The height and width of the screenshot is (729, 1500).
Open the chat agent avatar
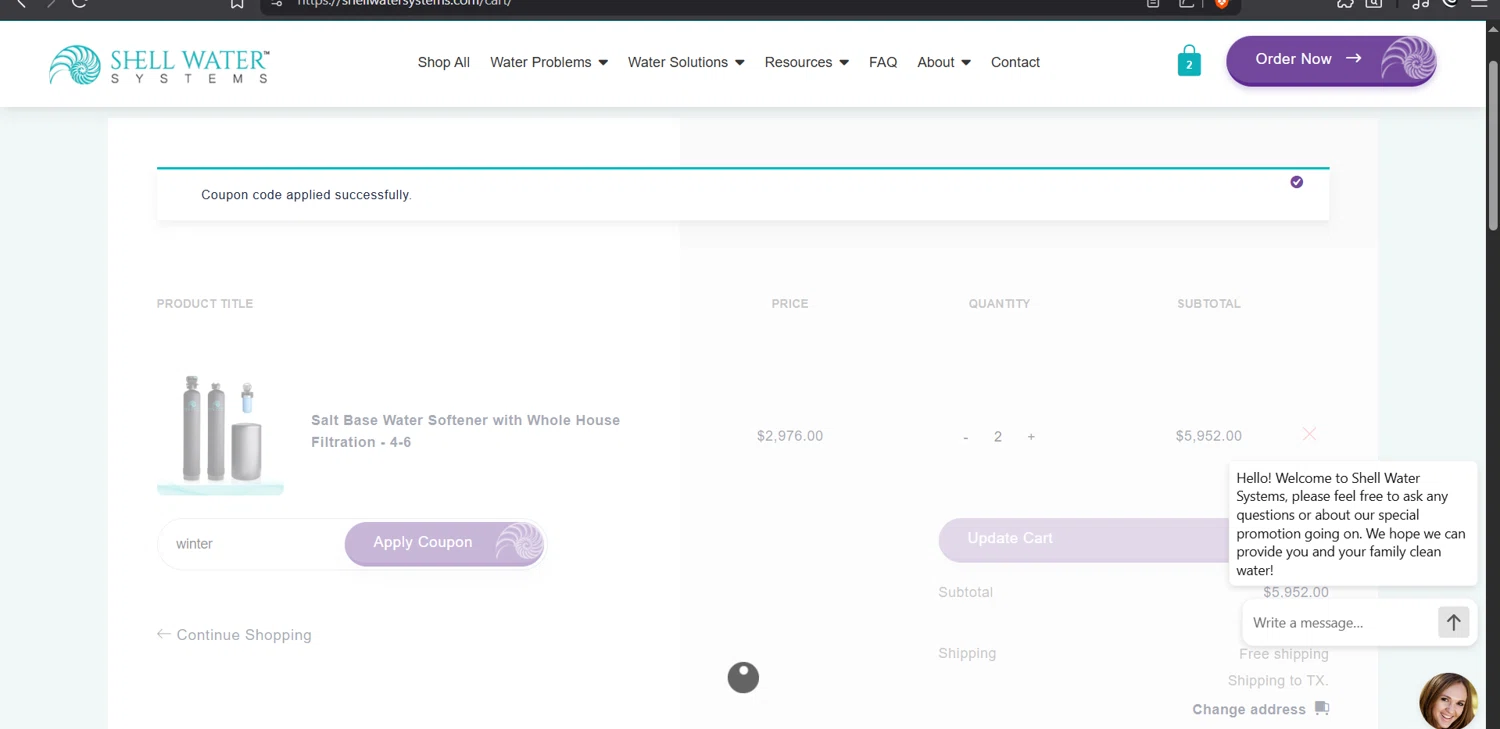(x=1448, y=700)
